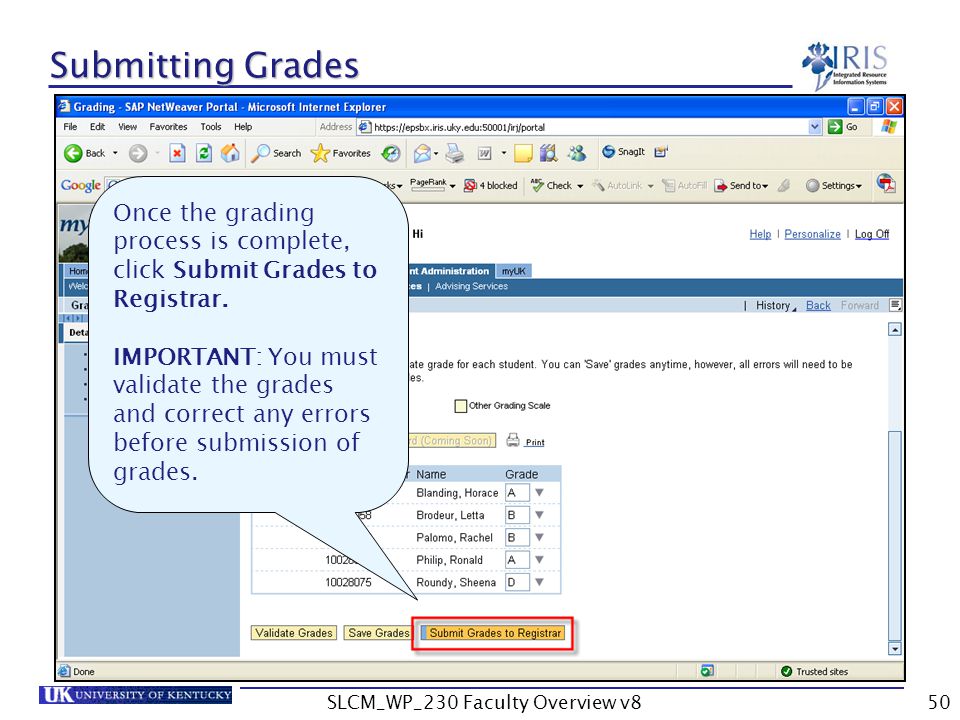The image size is (960, 720).
Task: Click the Send to icon
Action: click(x=721, y=186)
